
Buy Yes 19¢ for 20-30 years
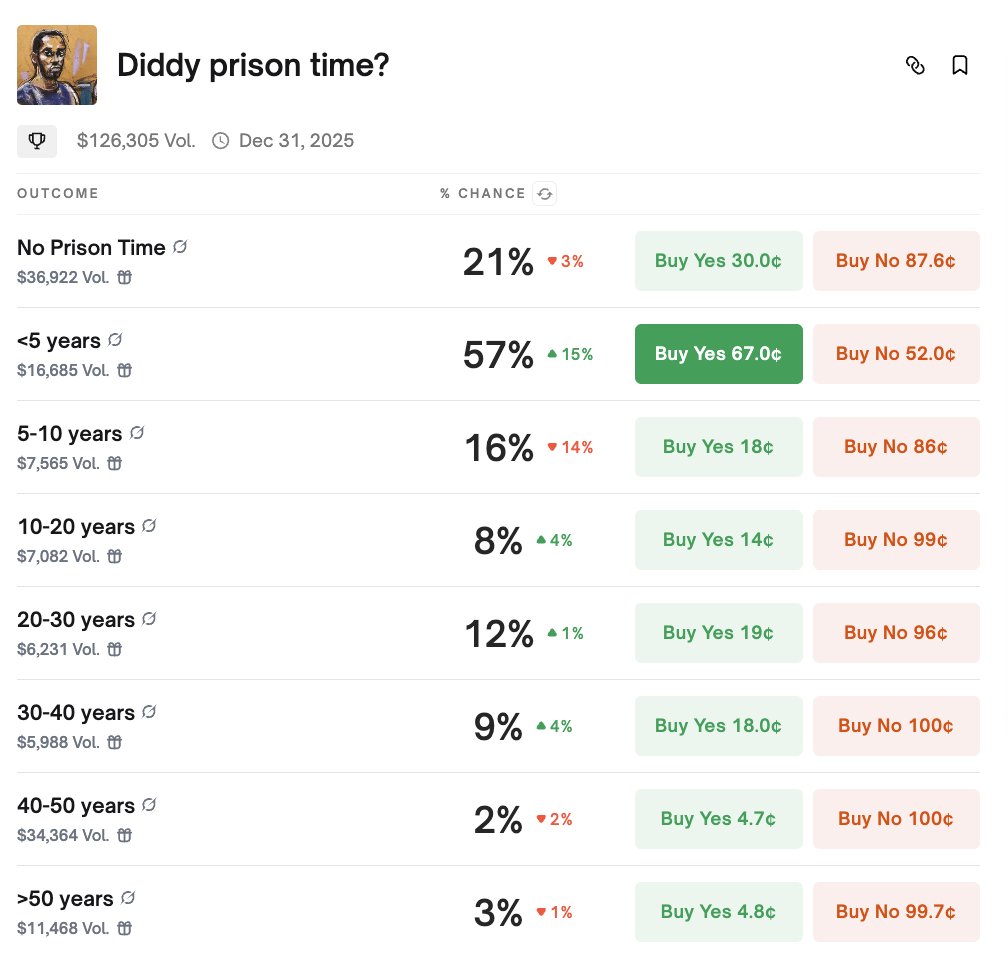719,633
